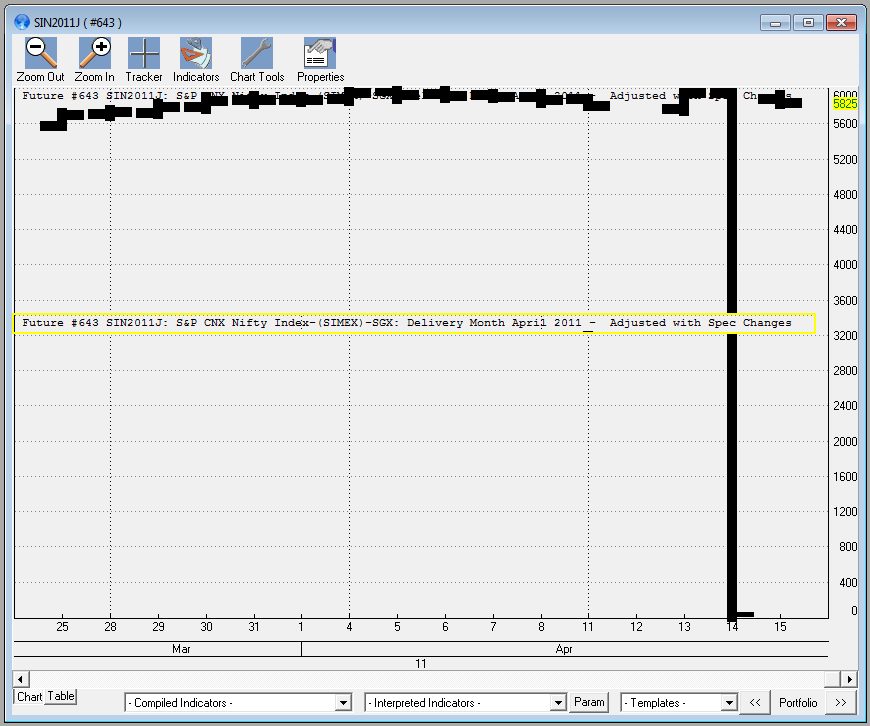Select the Chart view tab
Viewport: 870px width, 726px height.
tap(29, 697)
